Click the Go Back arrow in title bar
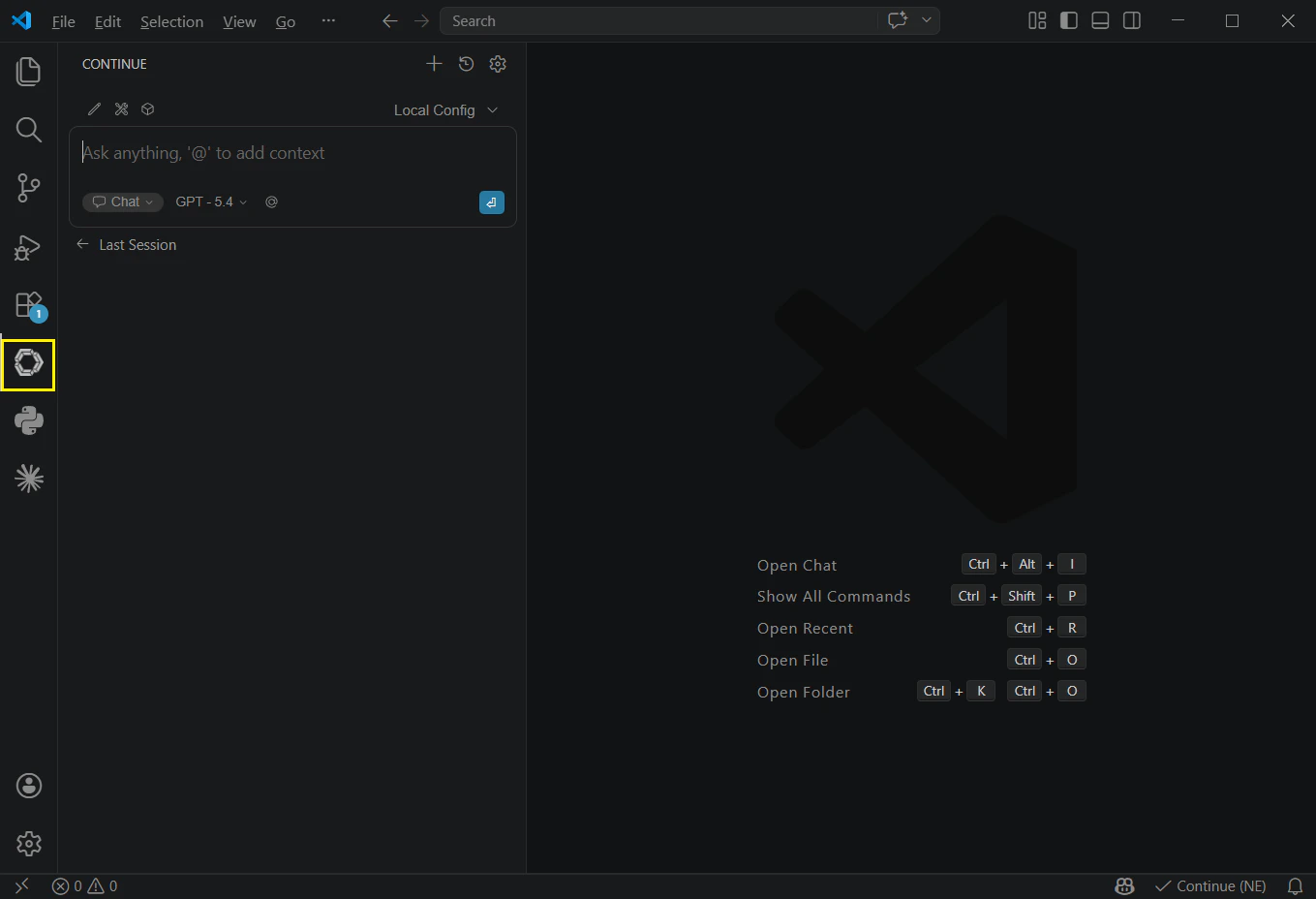Viewport: 1316px width, 899px height. tap(390, 20)
